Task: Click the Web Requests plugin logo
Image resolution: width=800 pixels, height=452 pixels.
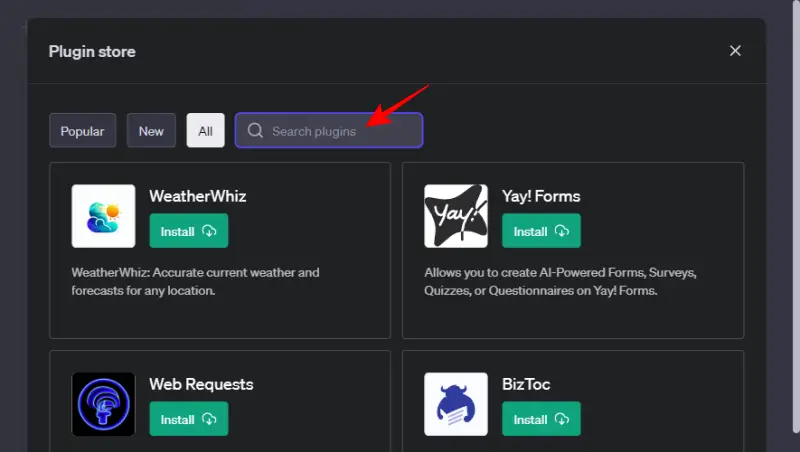Action: [103, 404]
